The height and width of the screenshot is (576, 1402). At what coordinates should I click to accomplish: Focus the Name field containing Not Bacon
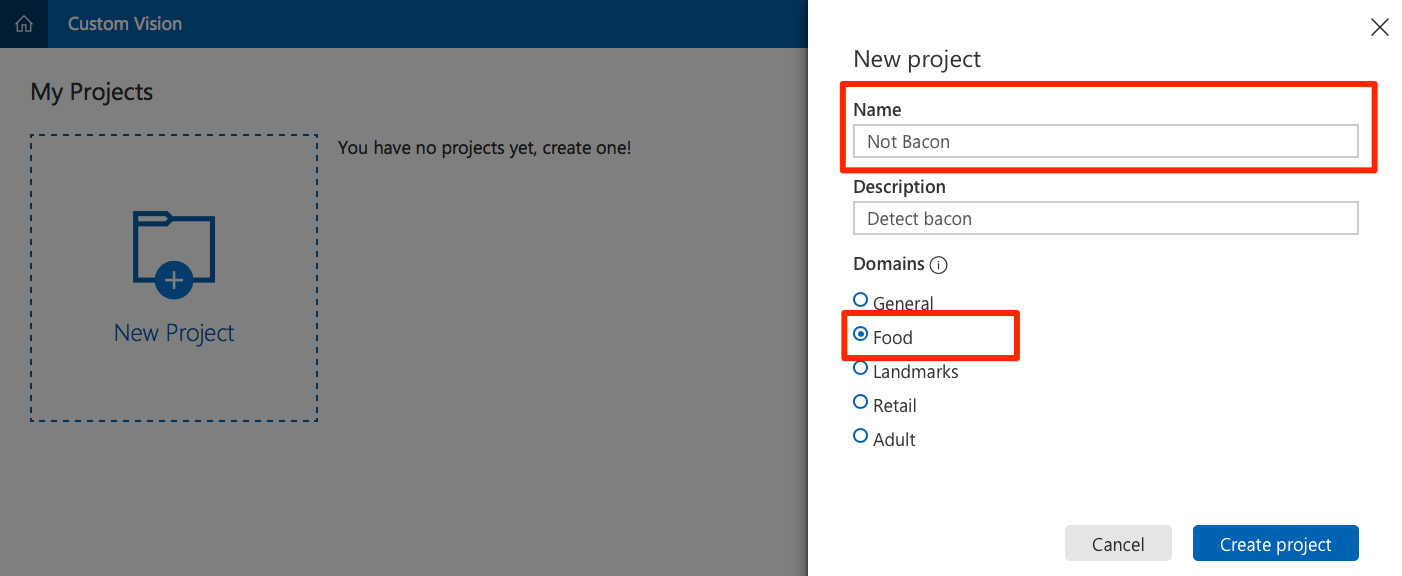1106,141
